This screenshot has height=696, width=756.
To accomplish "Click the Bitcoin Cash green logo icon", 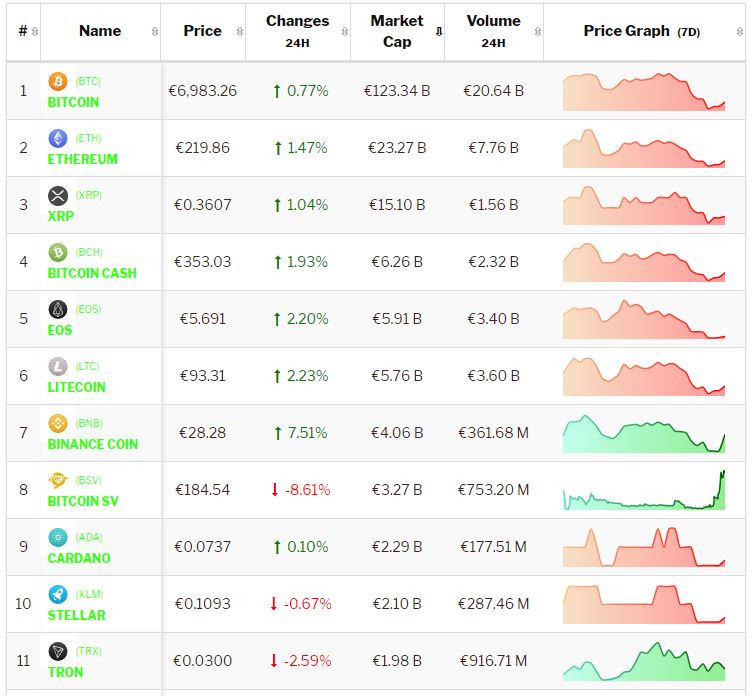I will (x=57, y=252).
